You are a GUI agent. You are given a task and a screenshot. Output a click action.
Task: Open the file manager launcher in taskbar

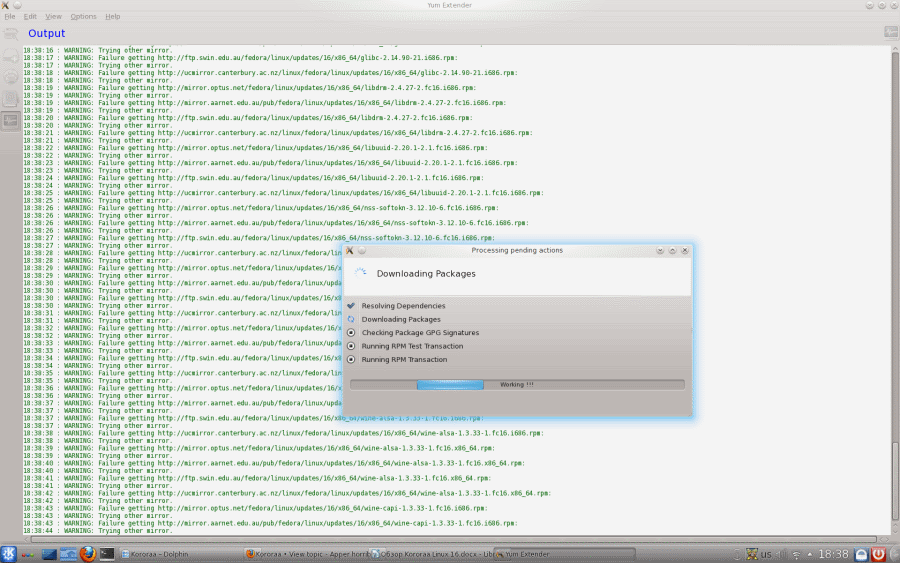click(x=68, y=554)
